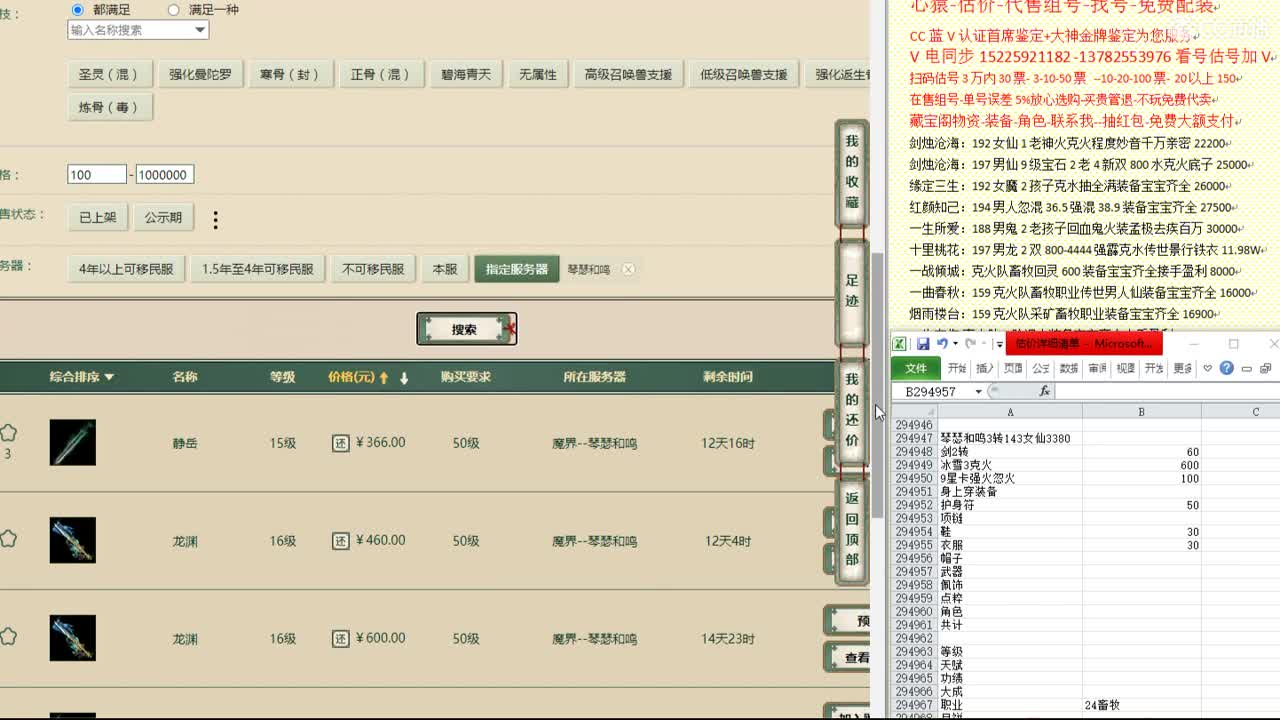The width and height of the screenshot is (1280, 720).
Task: Click the heart favorites icon in the Excel ribbon
Action: pyautogui.click(x=1208, y=367)
